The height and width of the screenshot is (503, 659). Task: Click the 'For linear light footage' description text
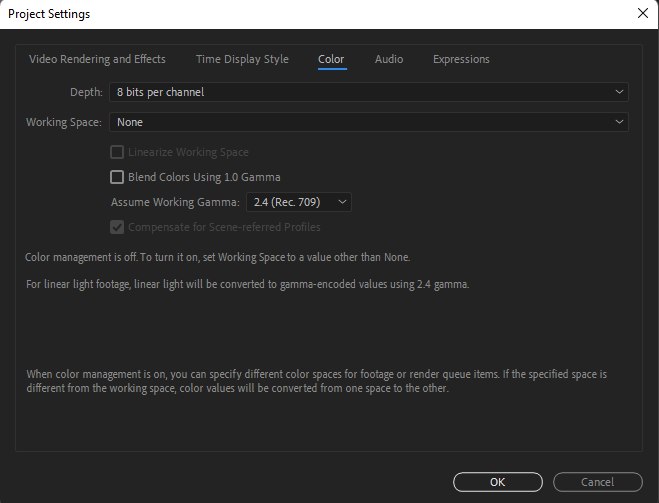pos(248,284)
